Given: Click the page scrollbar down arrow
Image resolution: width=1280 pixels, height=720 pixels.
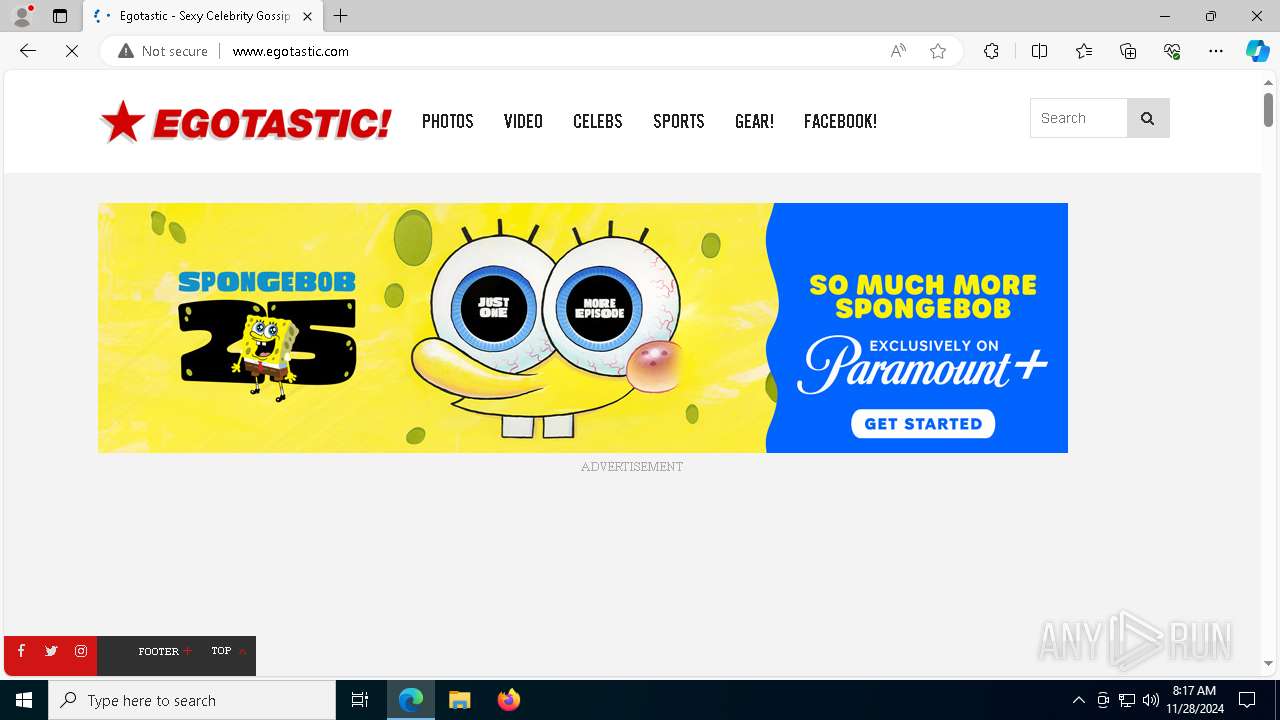Looking at the screenshot, I should (x=1268, y=663).
